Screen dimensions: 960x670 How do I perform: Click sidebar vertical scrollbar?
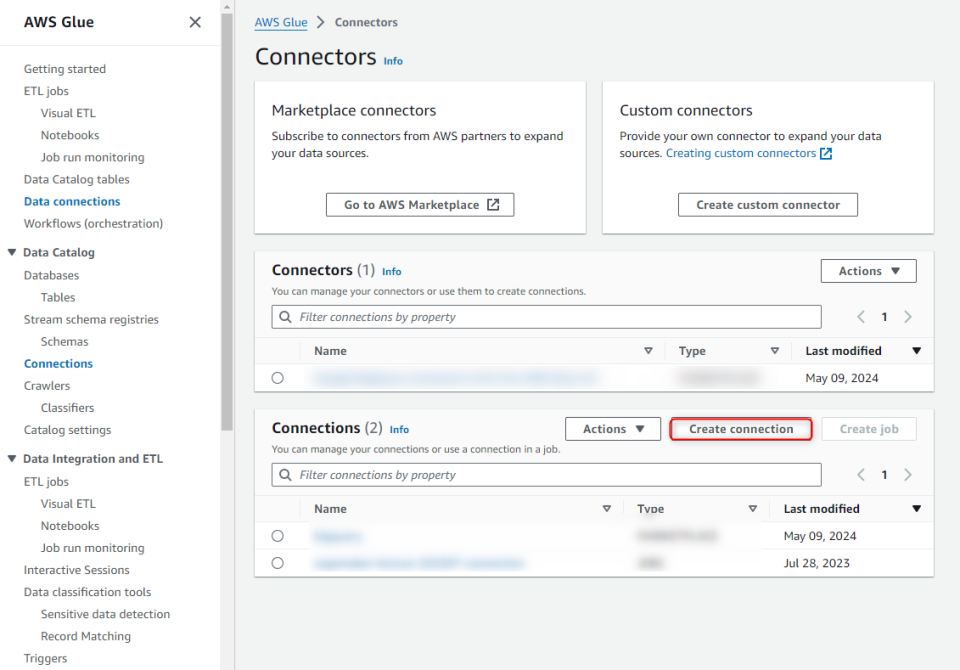227,220
